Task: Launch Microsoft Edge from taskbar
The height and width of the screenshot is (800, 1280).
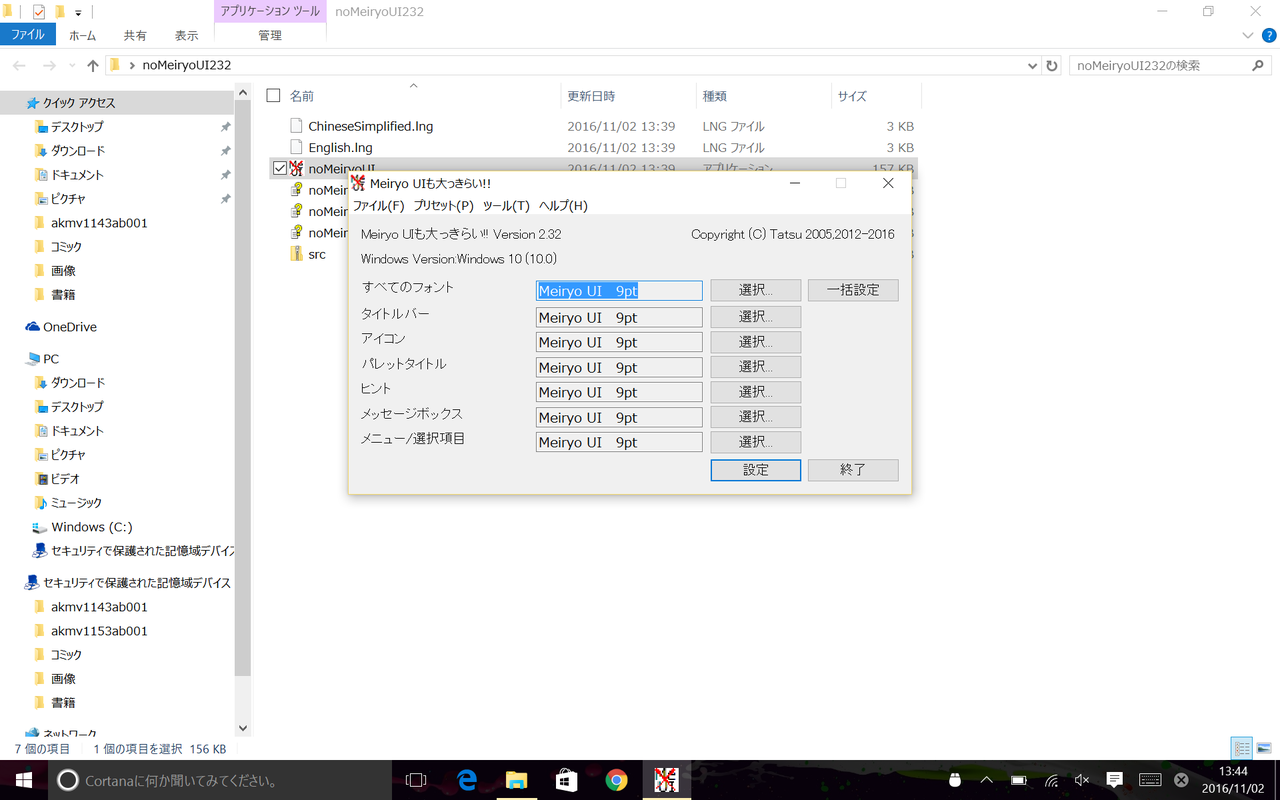Action: click(467, 780)
